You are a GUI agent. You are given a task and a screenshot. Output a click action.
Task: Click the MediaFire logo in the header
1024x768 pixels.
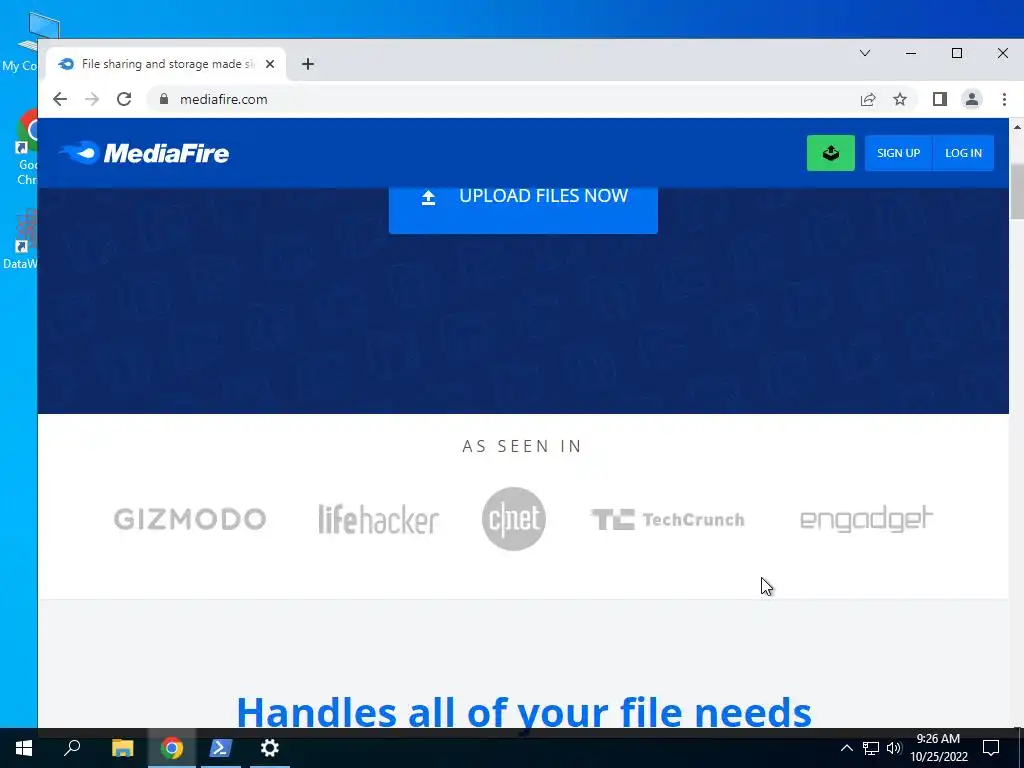[x=144, y=153]
